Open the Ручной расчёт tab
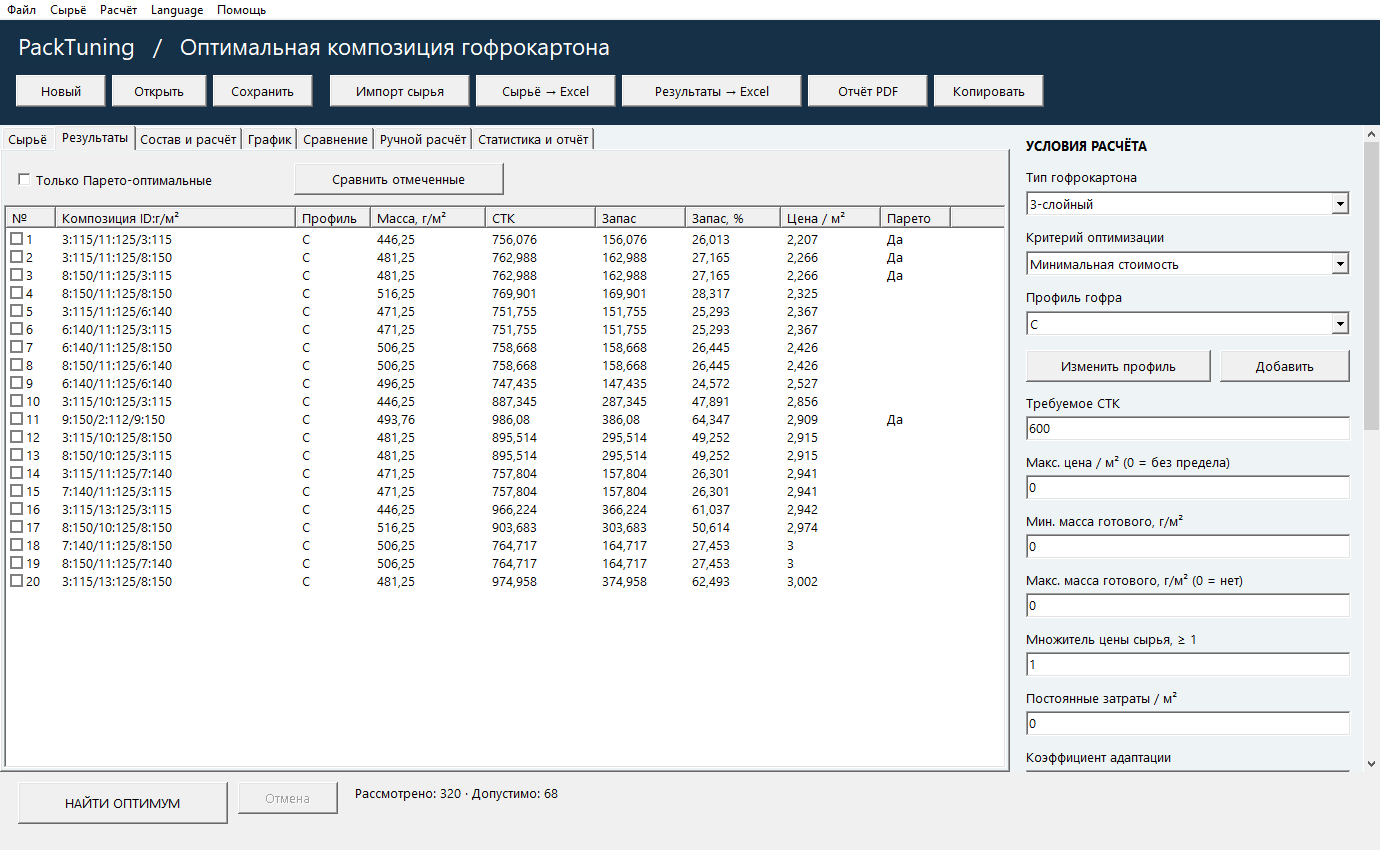The width and height of the screenshot is (1380, 850). (x=423, y=140)
